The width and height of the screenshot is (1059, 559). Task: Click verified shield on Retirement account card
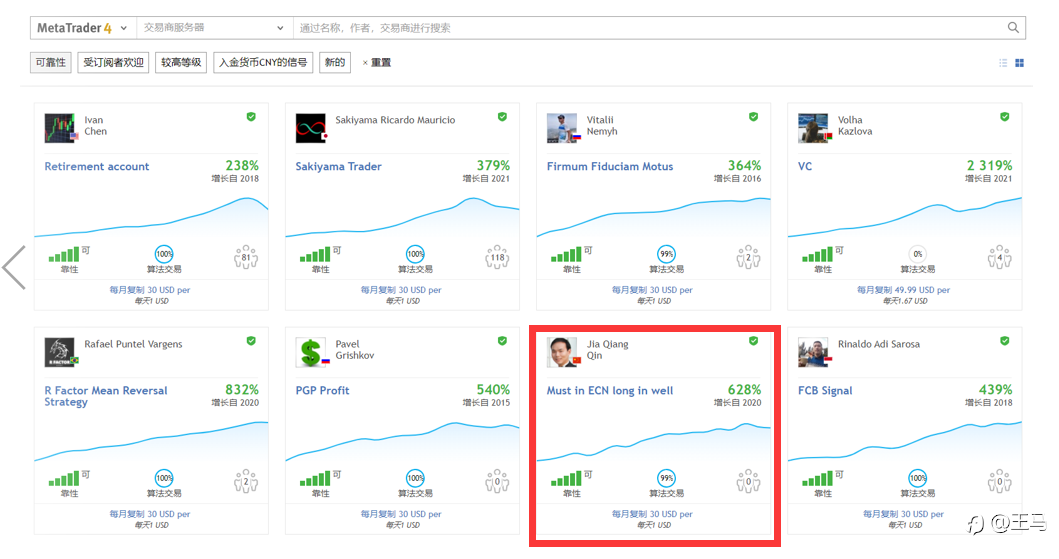[x=251, y=117]
